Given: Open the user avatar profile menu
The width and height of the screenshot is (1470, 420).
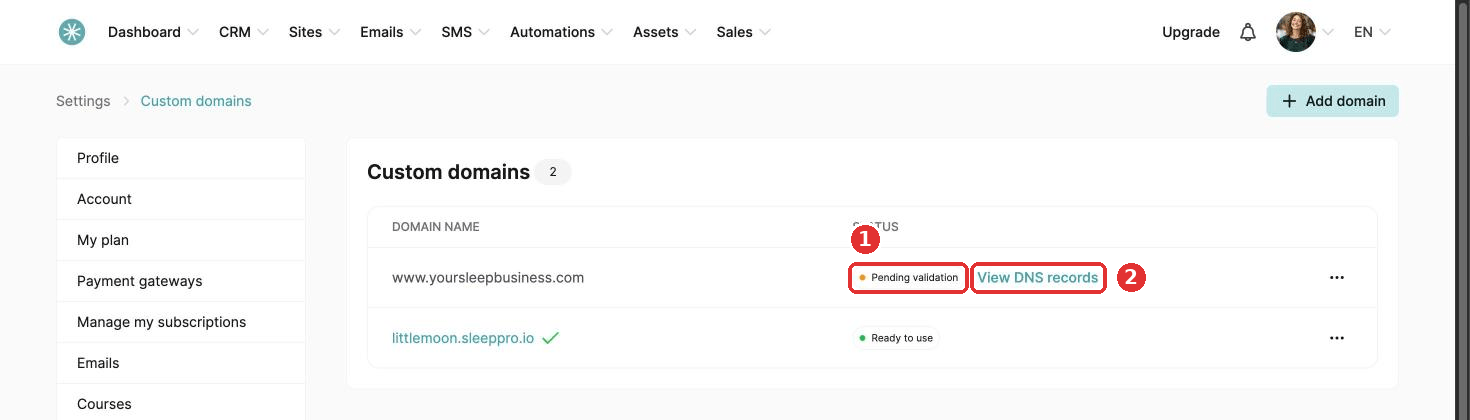Looking at the screenshot, I should coord(1295,32).
